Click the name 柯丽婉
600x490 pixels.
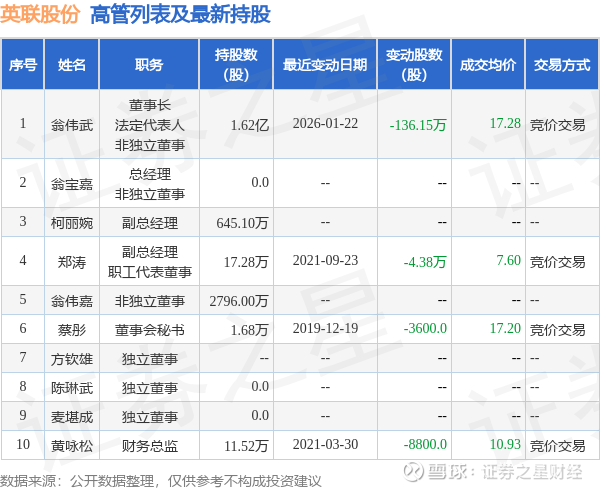pyautogui.click(x=72, y=223)
